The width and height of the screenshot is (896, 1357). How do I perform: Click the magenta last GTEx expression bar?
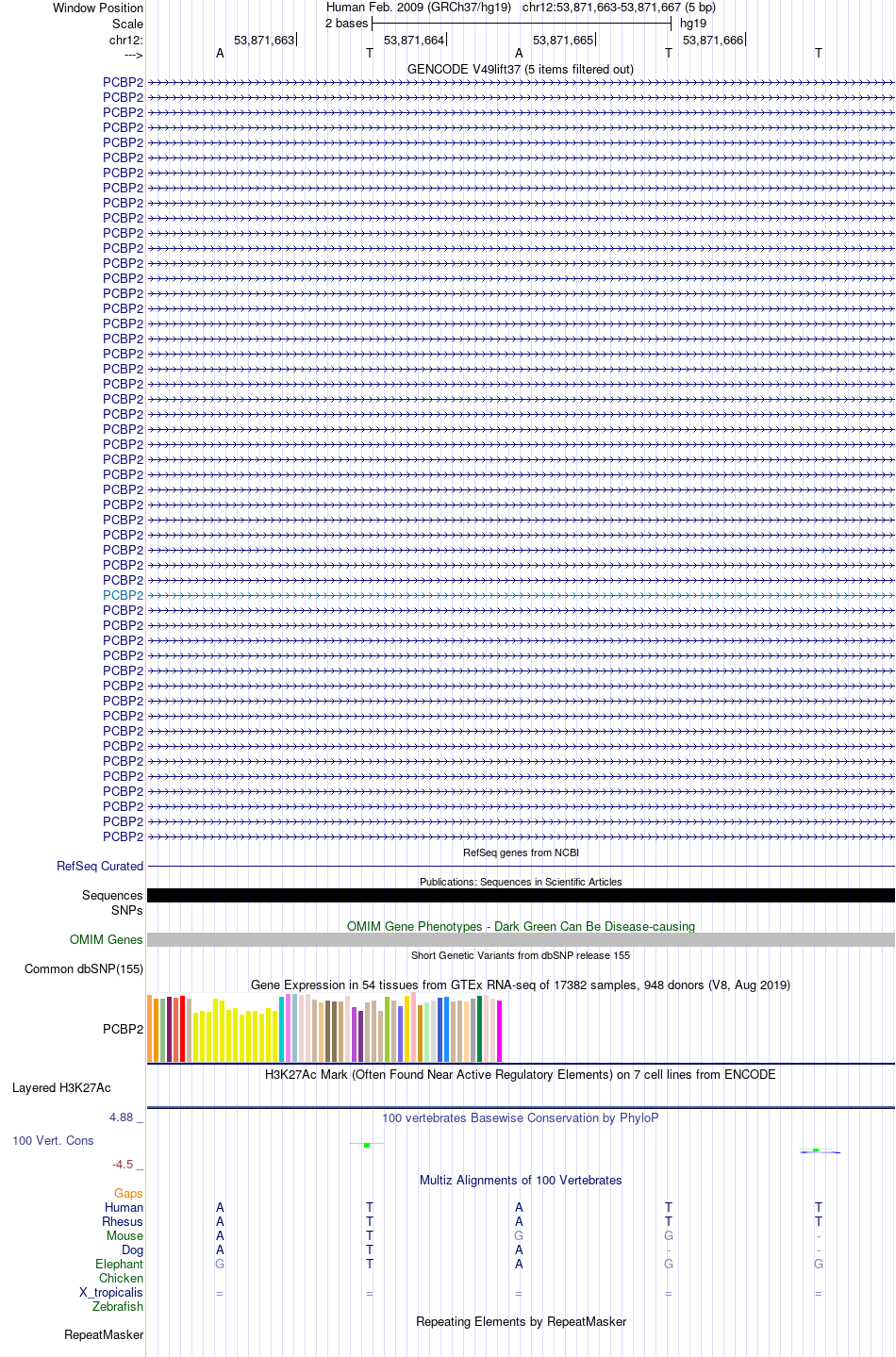(x=500, y=1032)
